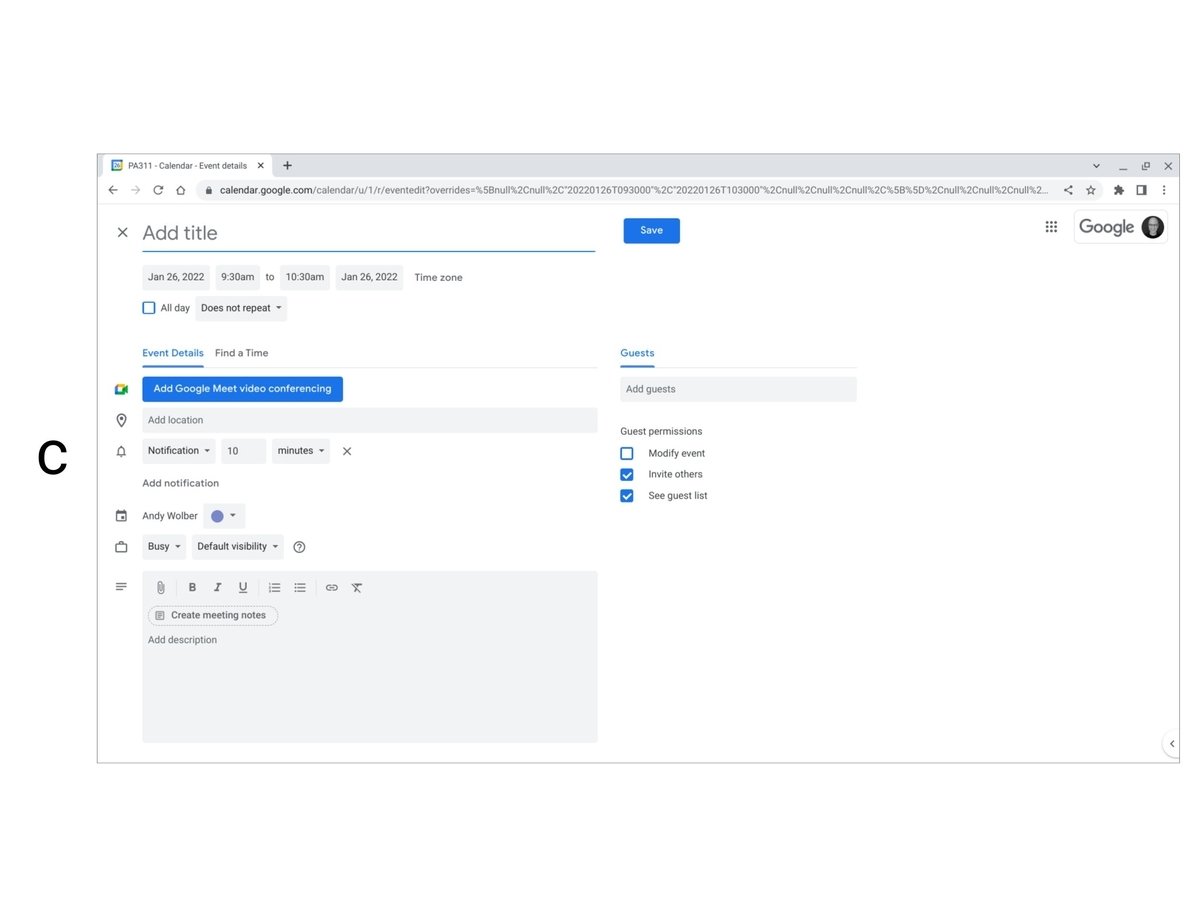Click the remove formatting icon
This screenshot has height=900, width=1200.
[357, 588]
